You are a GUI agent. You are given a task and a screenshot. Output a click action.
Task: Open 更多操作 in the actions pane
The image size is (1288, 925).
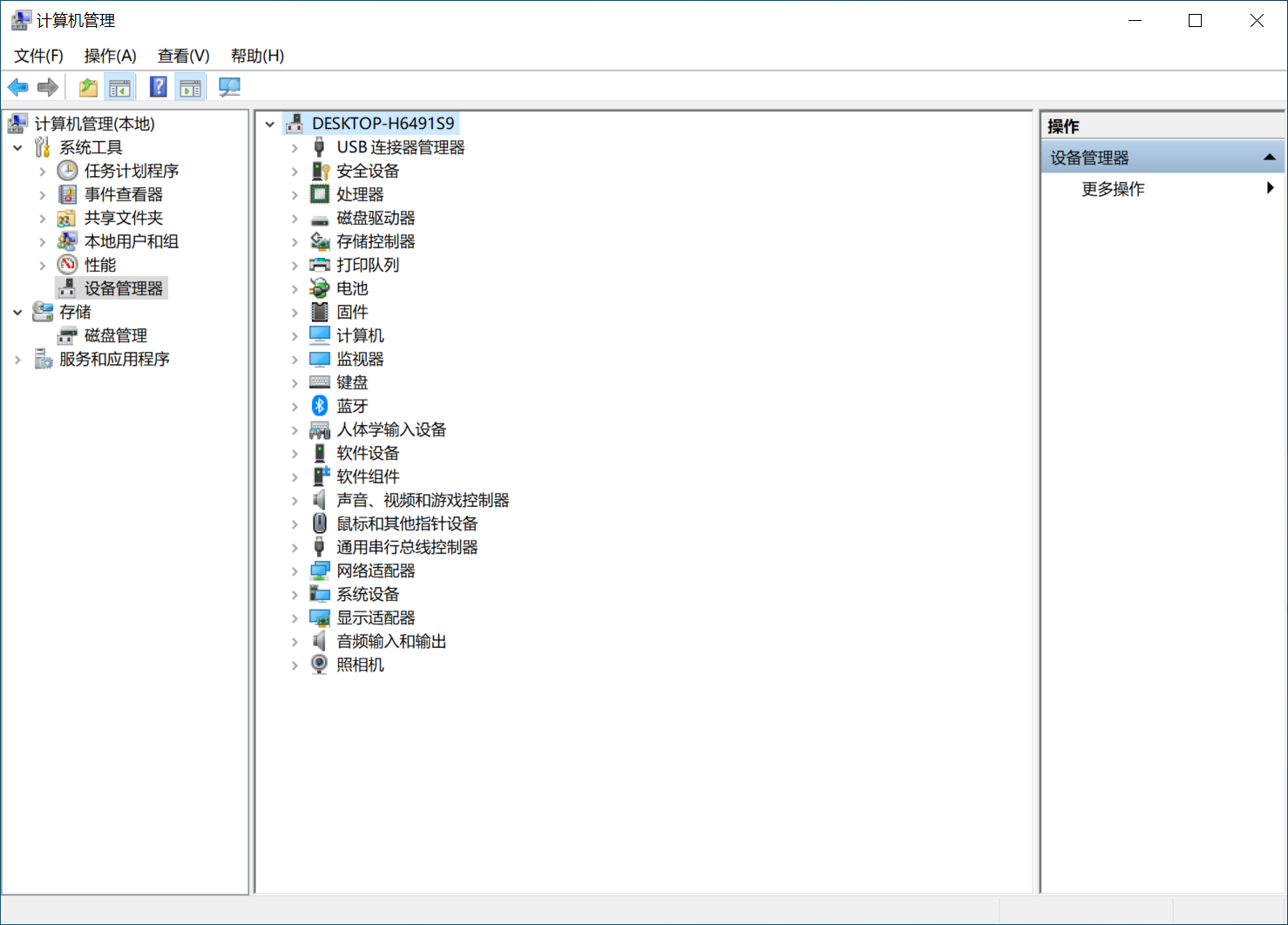pos(1113,189)
